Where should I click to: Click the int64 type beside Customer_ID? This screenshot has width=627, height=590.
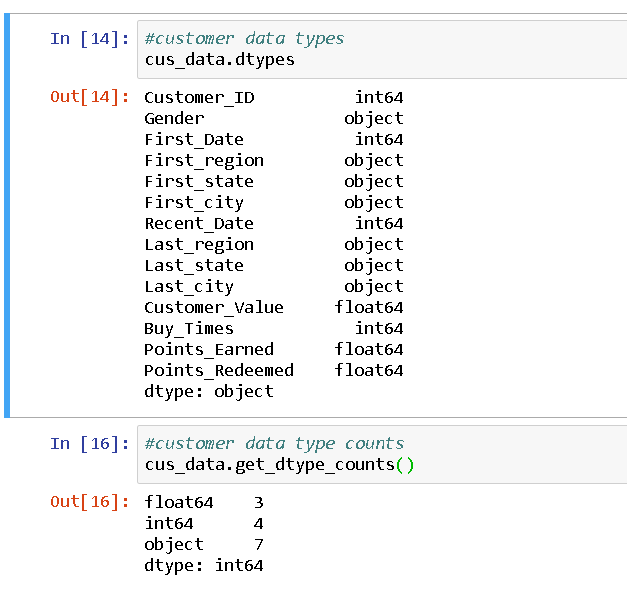click(379, 98)
